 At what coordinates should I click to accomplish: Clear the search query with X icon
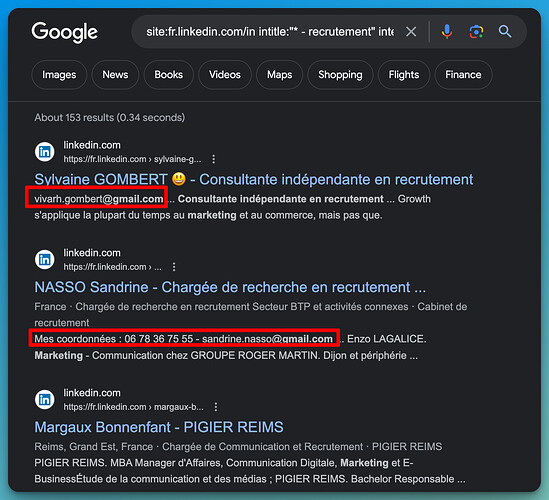pos(411,32)
